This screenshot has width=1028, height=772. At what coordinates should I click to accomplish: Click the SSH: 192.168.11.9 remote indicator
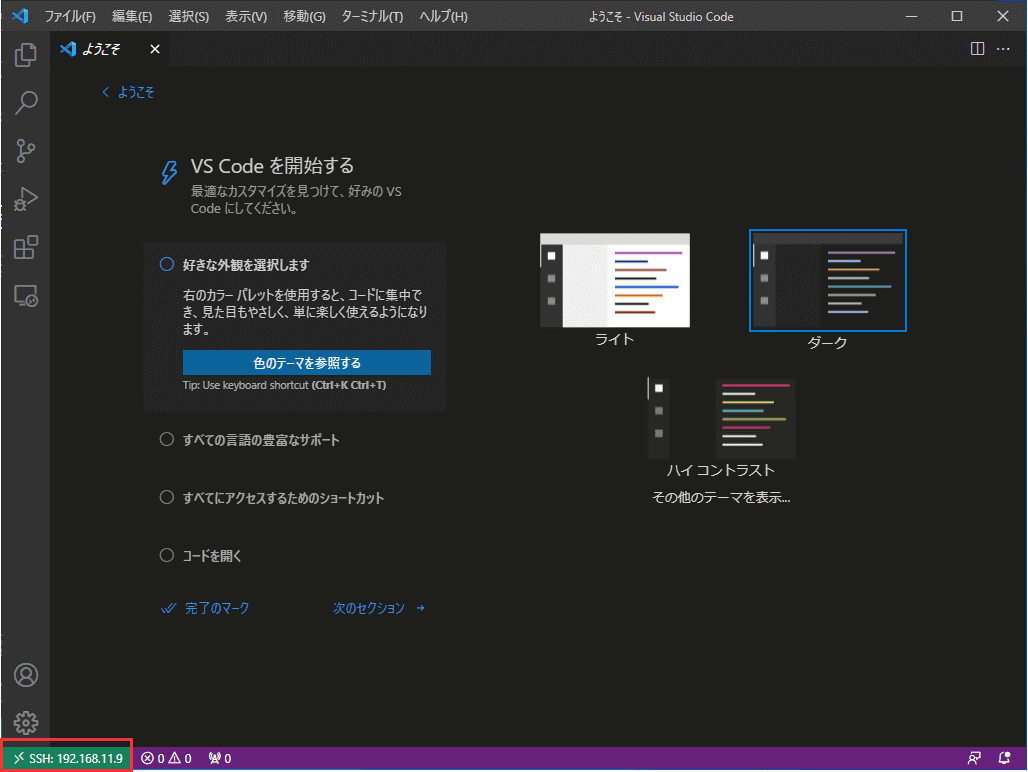coord(68,758)
